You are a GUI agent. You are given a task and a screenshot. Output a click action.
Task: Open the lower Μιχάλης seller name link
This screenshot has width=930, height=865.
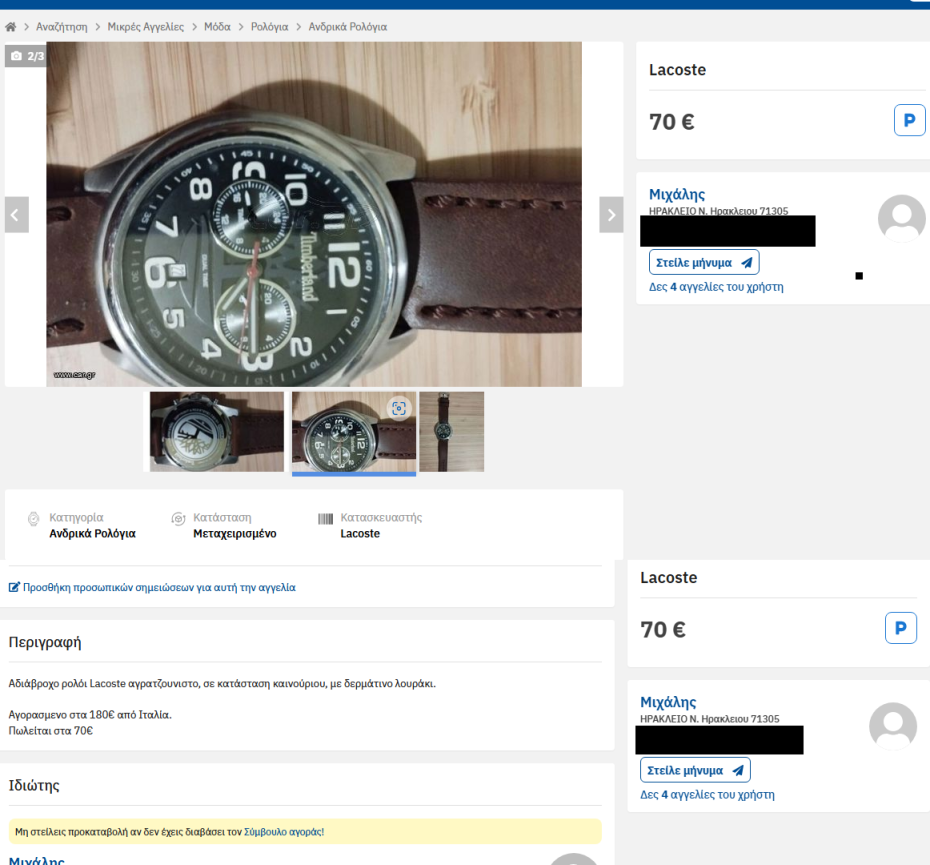(x=668, y=702)
